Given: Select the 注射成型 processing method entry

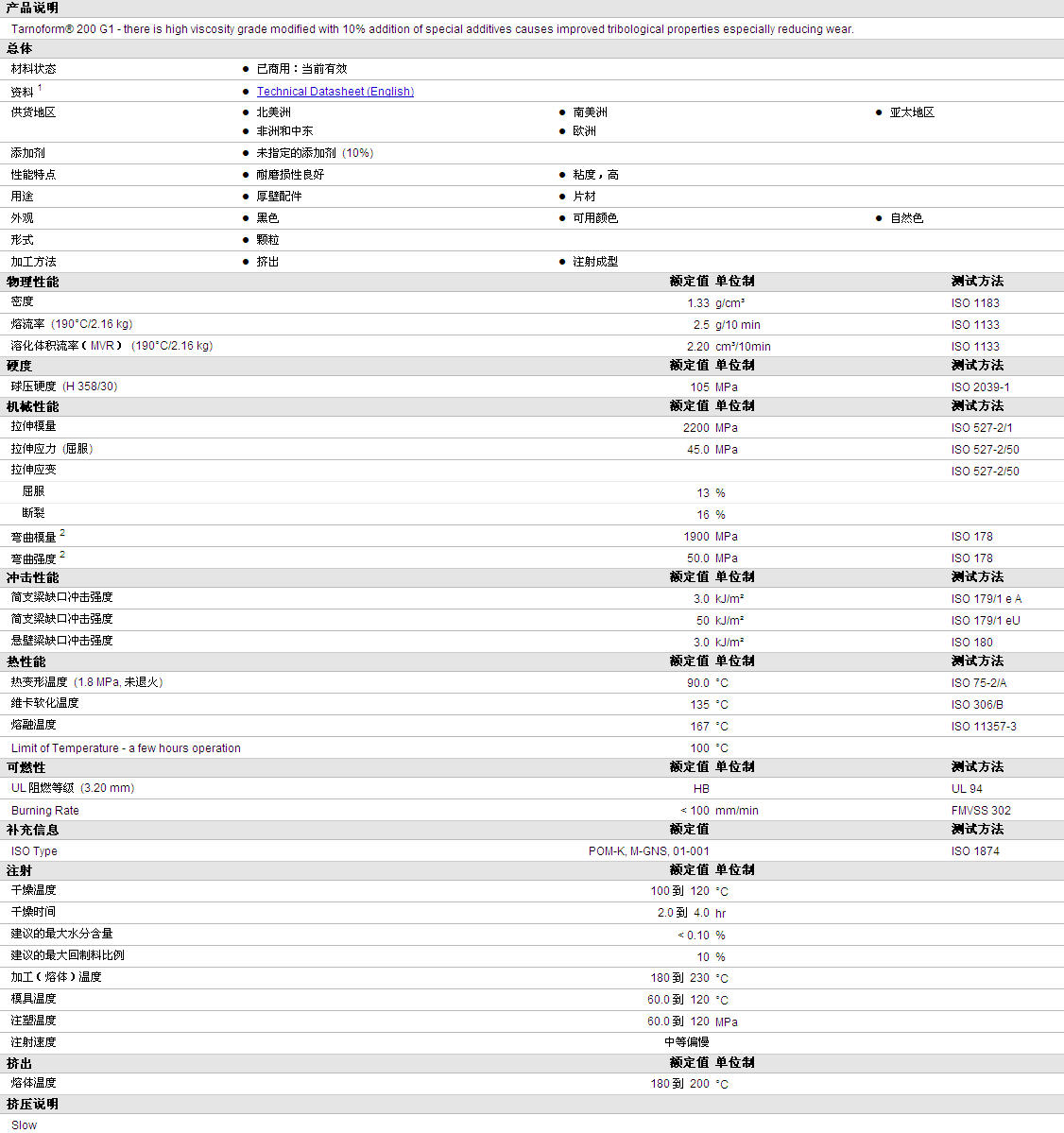Looking at the screenshot, I should [595, 261].
